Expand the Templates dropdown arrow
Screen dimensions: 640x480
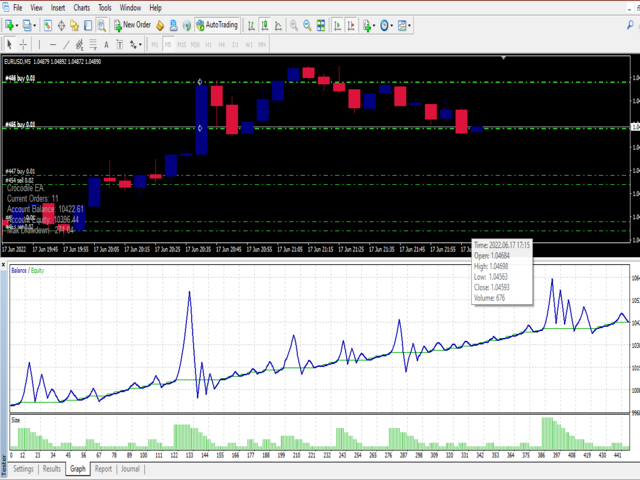(x=409, y=26)
